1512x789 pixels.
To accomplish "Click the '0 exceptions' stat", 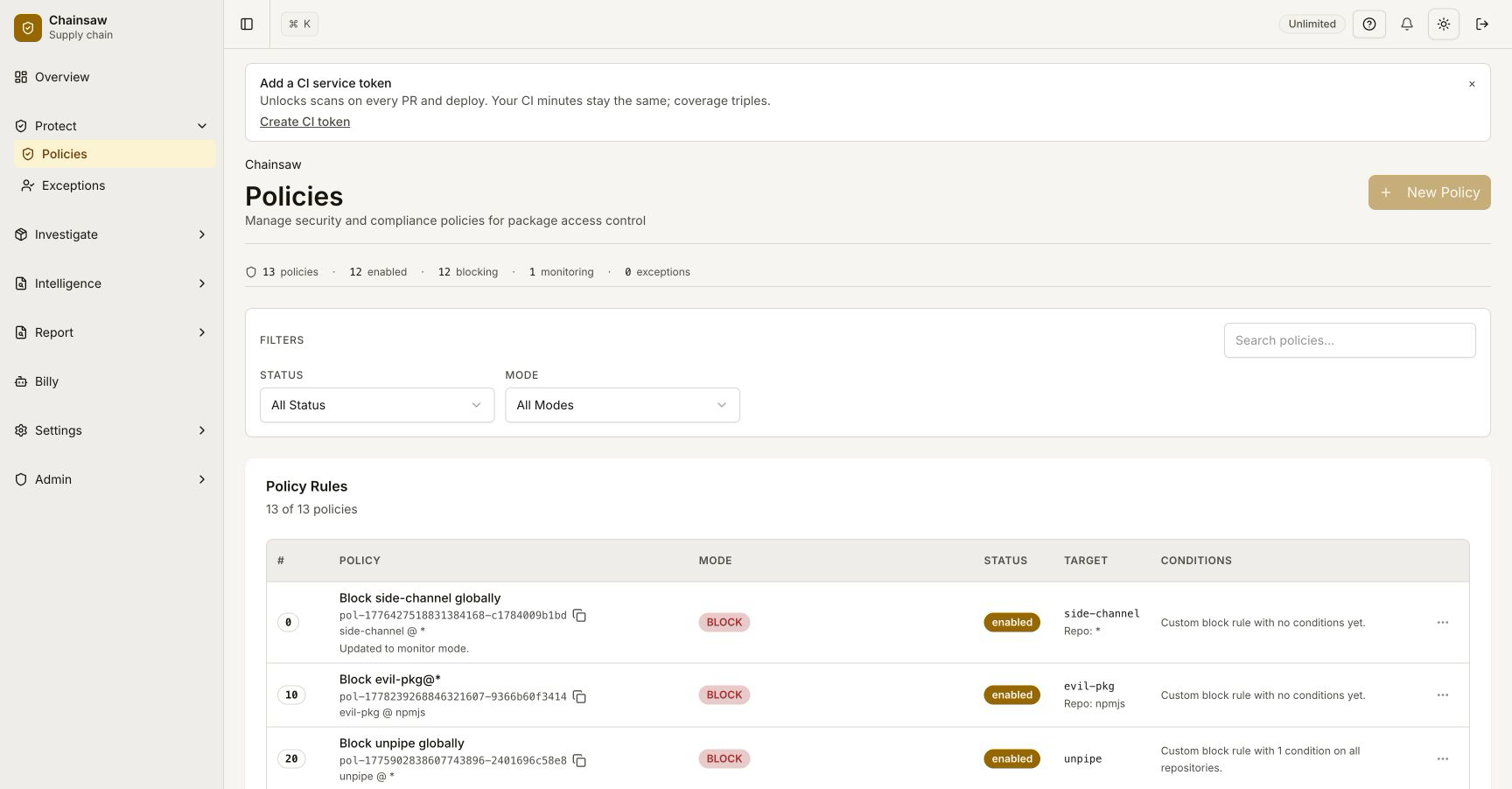I will [x=657, y=272].
